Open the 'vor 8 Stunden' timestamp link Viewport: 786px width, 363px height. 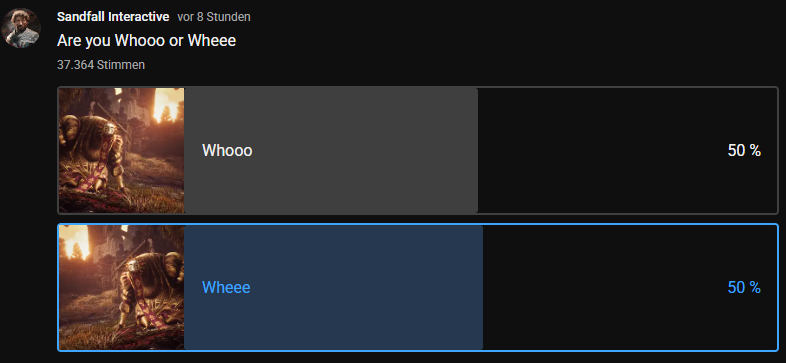[x=214, y=17]
